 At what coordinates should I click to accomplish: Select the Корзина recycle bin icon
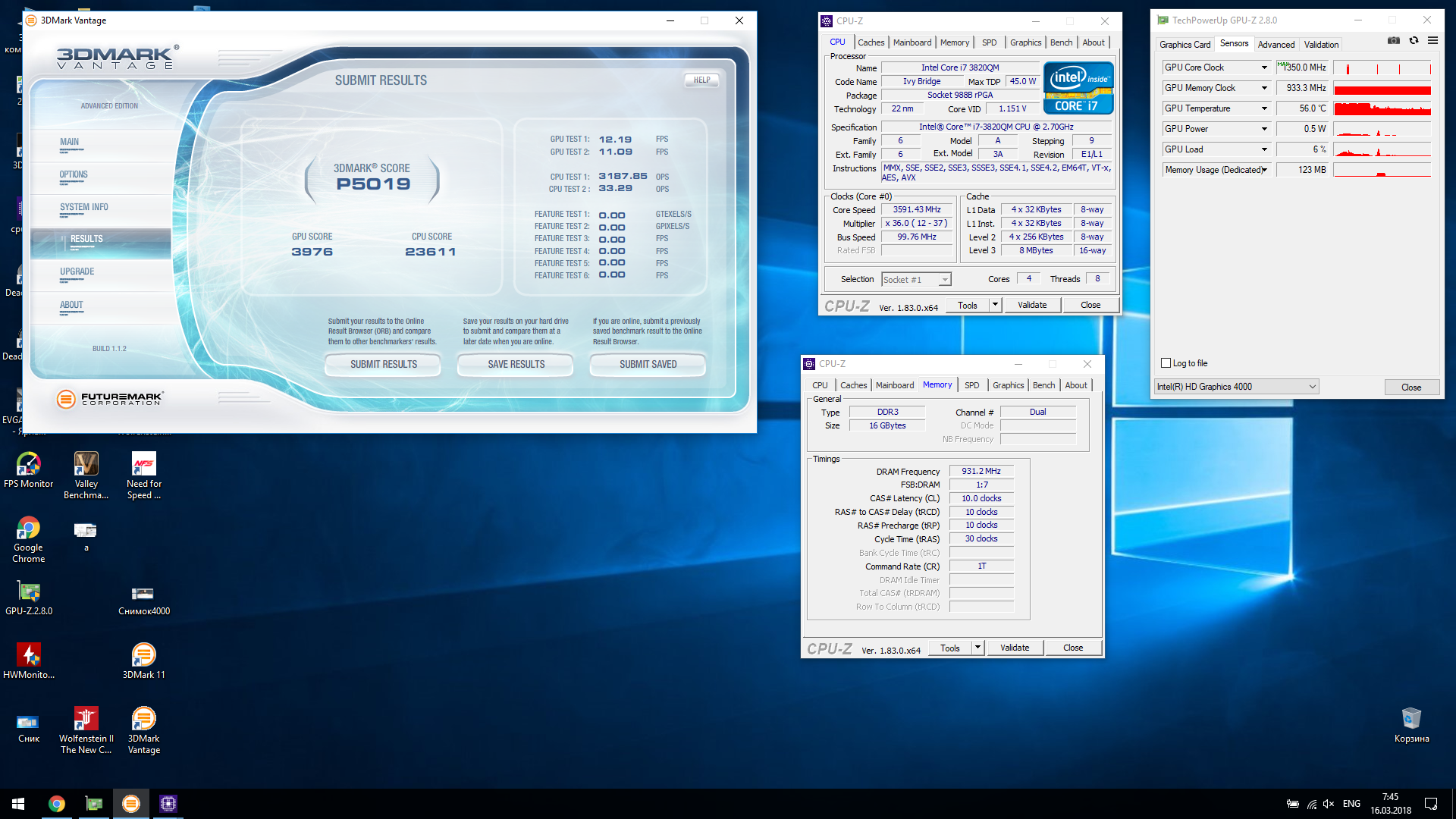coord(1411,725)
